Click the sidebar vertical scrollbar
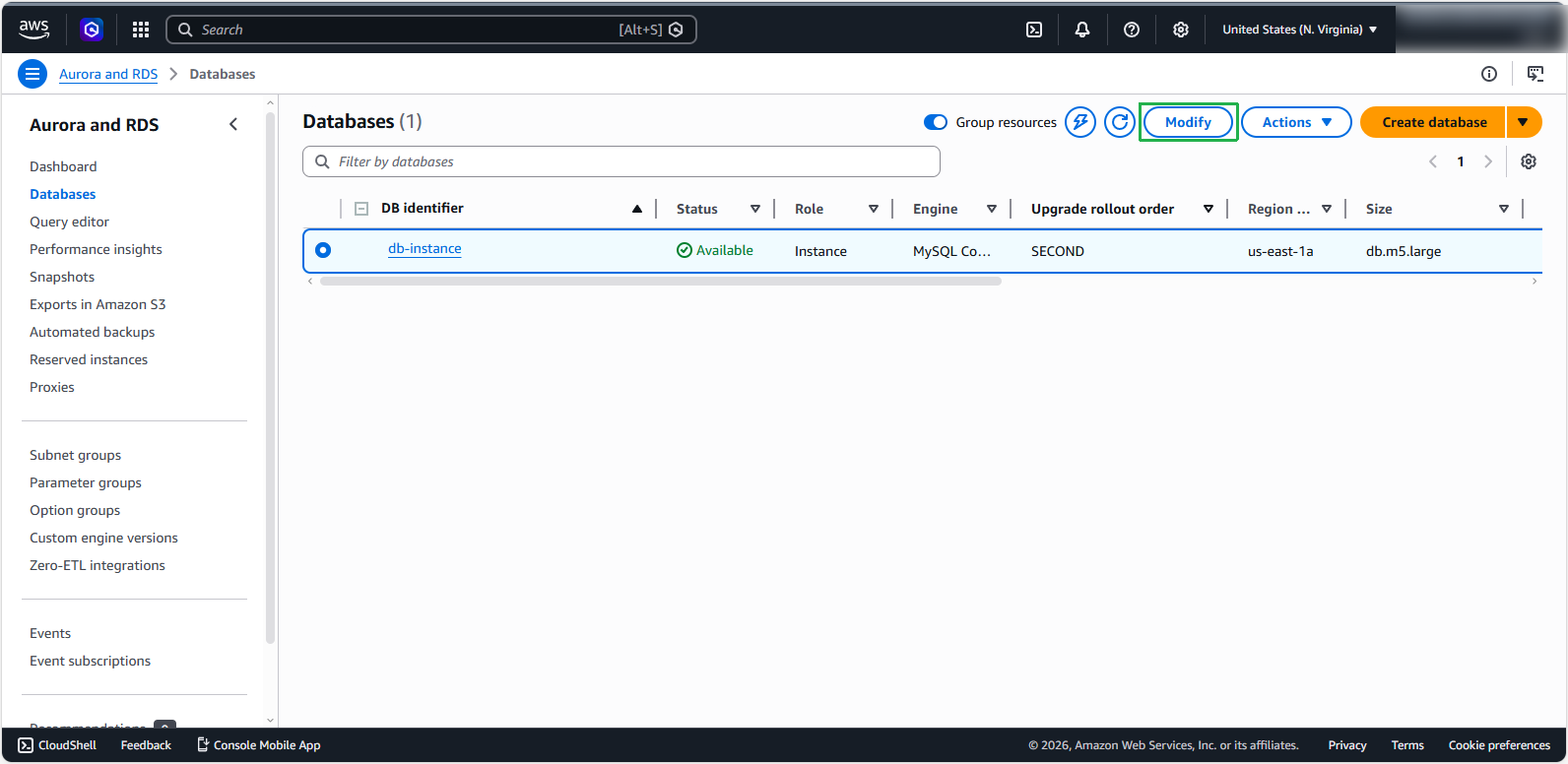The image size is (1568, 764). [x=270, y=379]
